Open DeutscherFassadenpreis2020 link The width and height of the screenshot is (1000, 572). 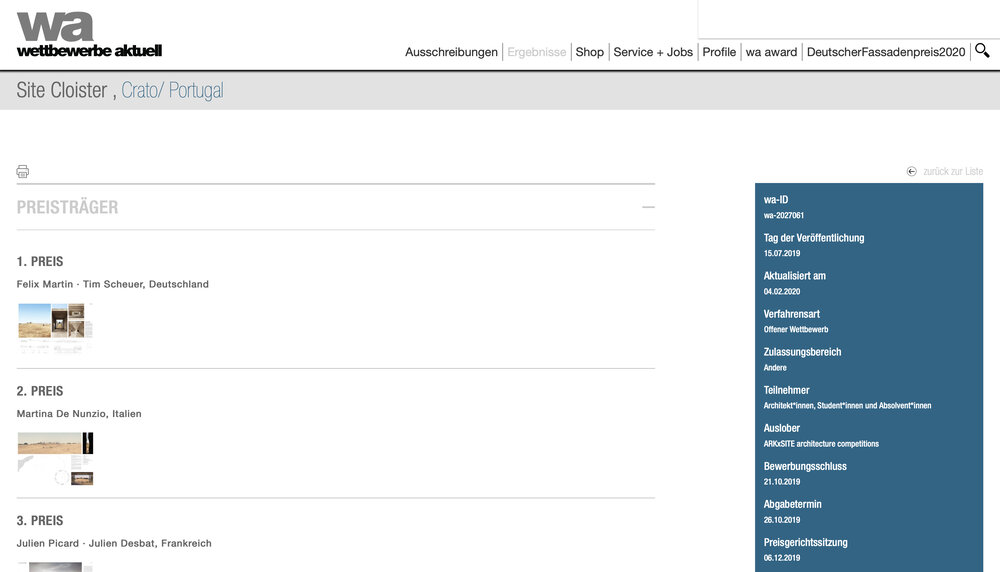click(x=885, y=52)
